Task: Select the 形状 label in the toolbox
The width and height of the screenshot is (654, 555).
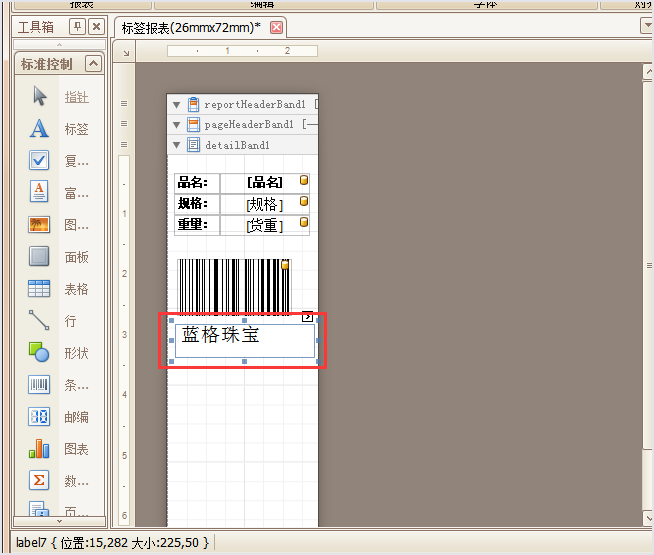Action: coord(76,353)
